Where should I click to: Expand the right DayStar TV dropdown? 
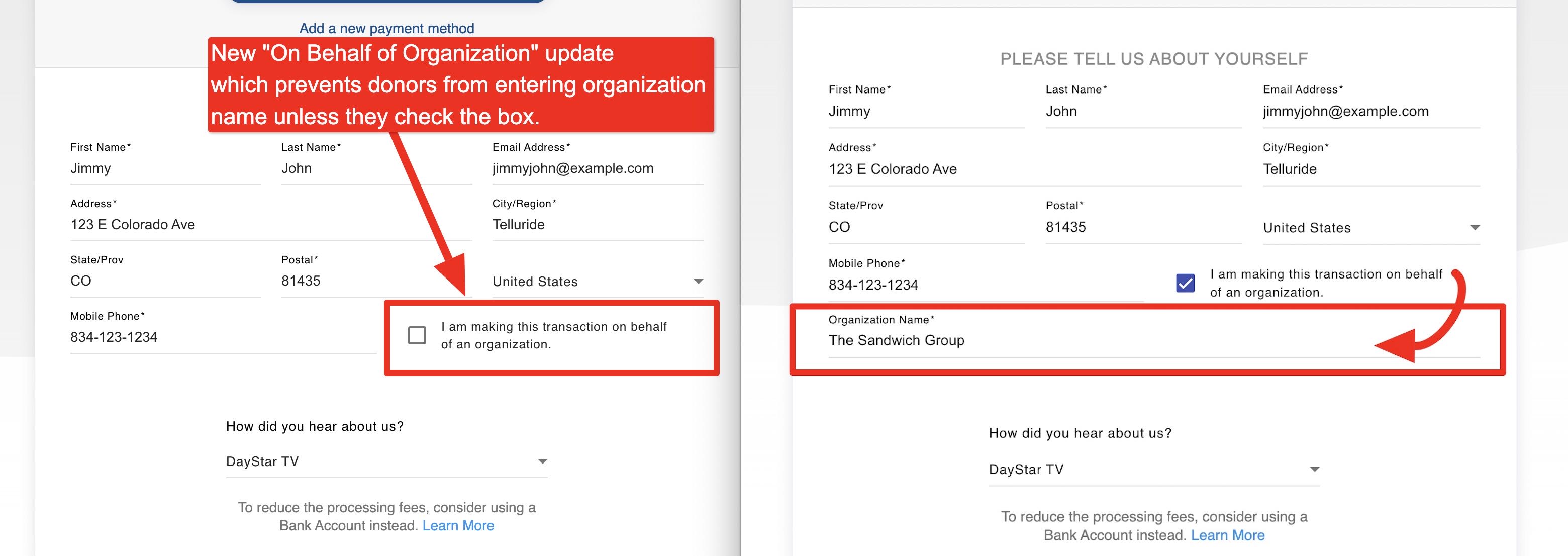1154,470
